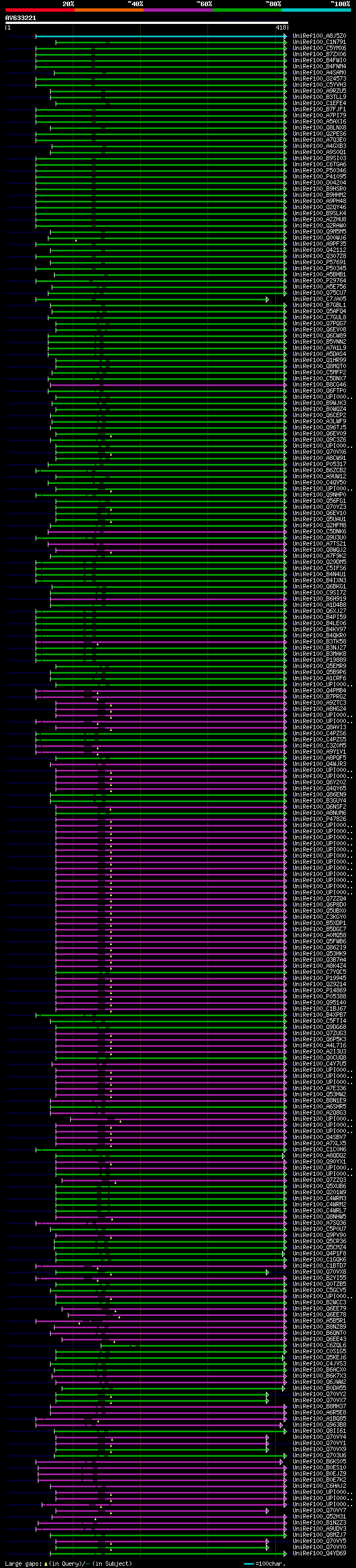The width and height of the screenshot is (356, 1568).
Task: Open hit UniRef100_C5YMX6
Action: click(319, 48)
